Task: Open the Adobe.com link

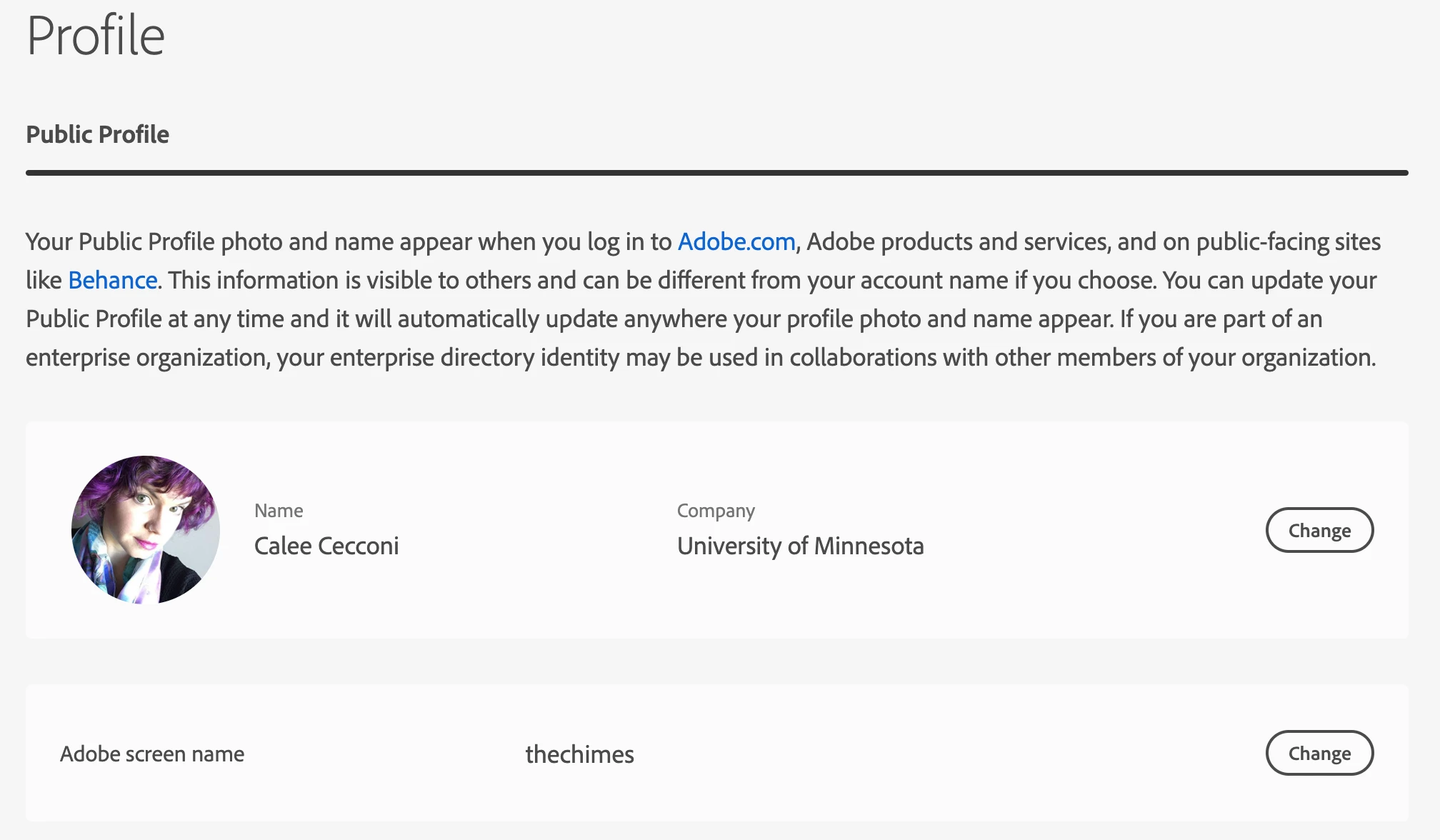Action: pos(736,241)
